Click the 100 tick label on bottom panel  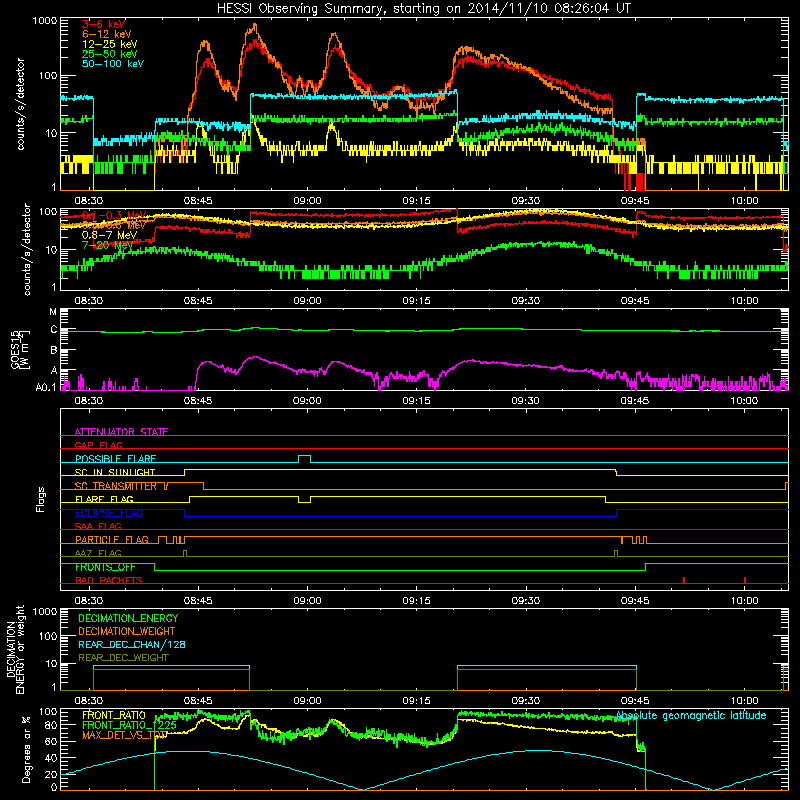click(x=48, y=711)
